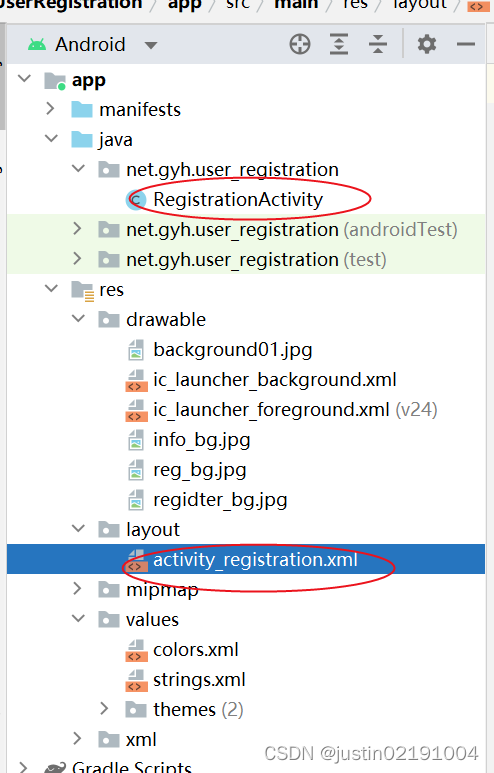Select regidter_bg.jpg image file
This screenshot has width=494, height=773.
click(x=220, y=500)
